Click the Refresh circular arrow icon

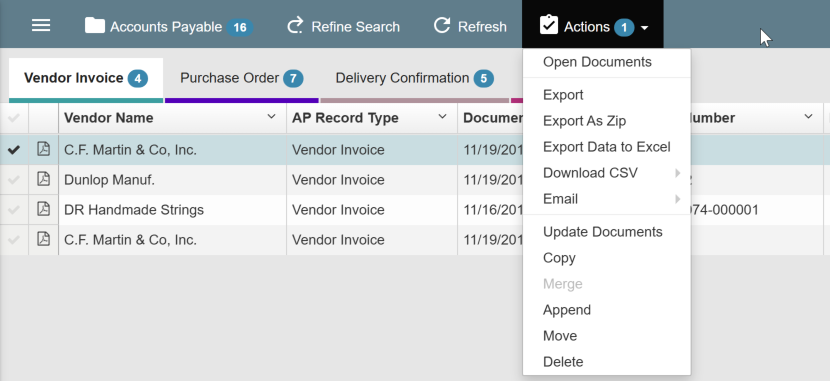[442, 25]
